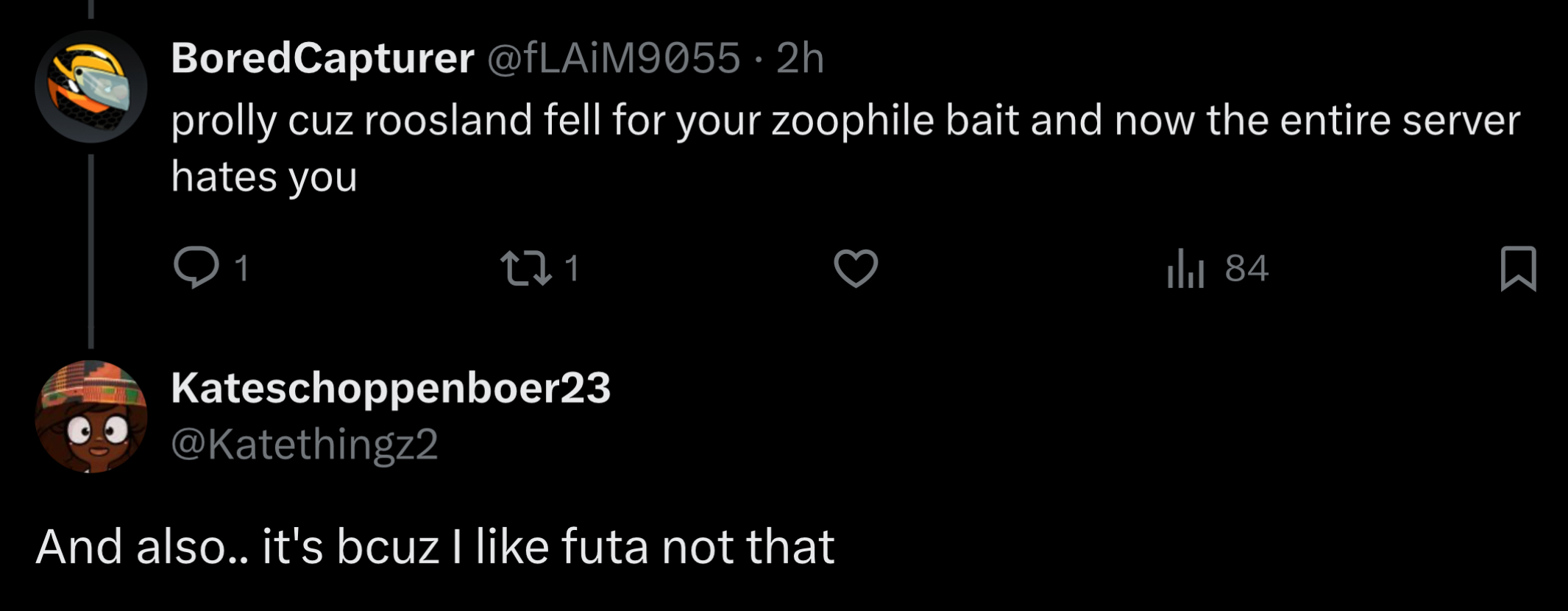
Task: Click the reply speech bubble icon
Action: tap(196, 267)
